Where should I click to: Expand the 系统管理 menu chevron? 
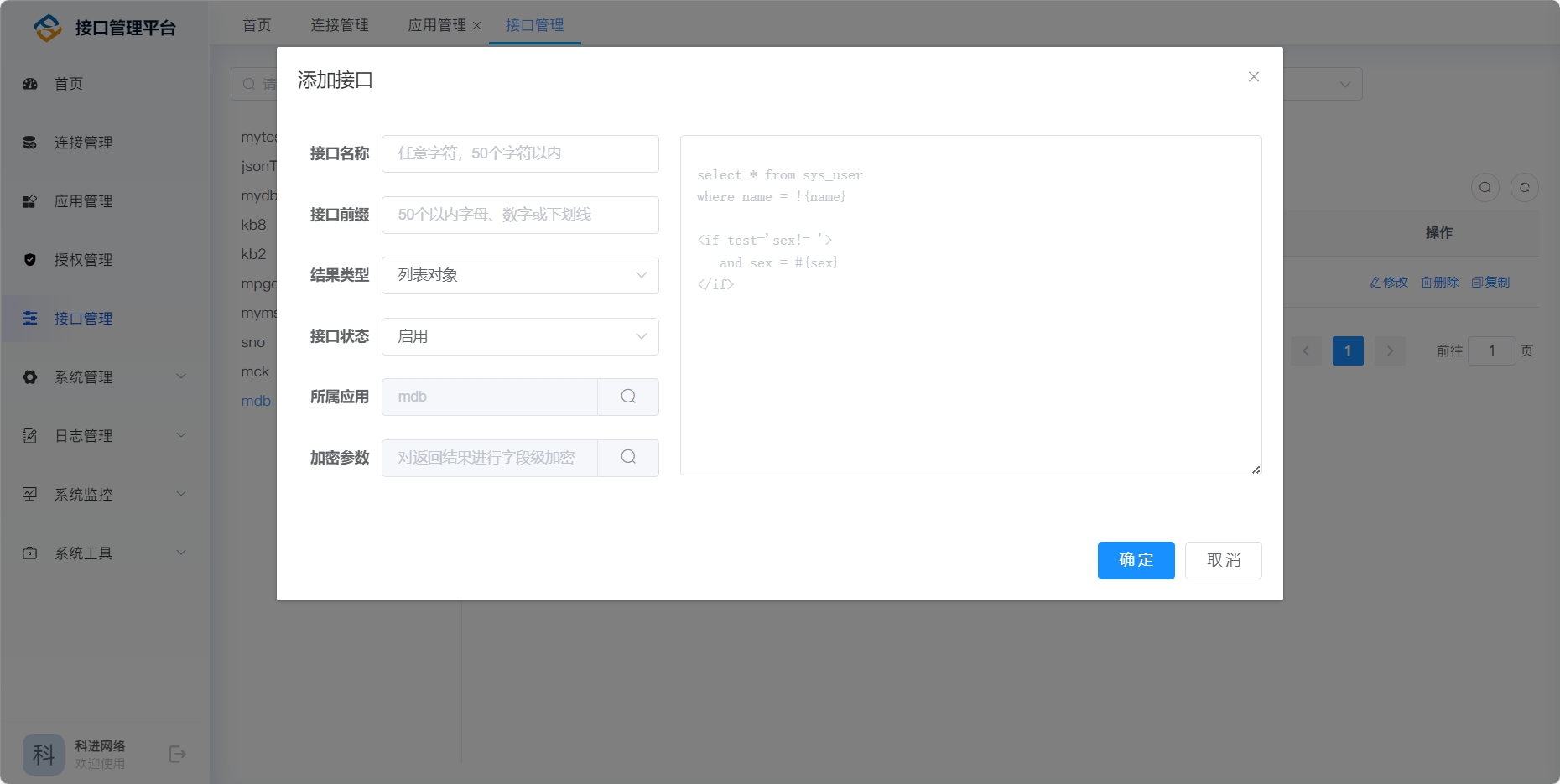click(181, 376)
